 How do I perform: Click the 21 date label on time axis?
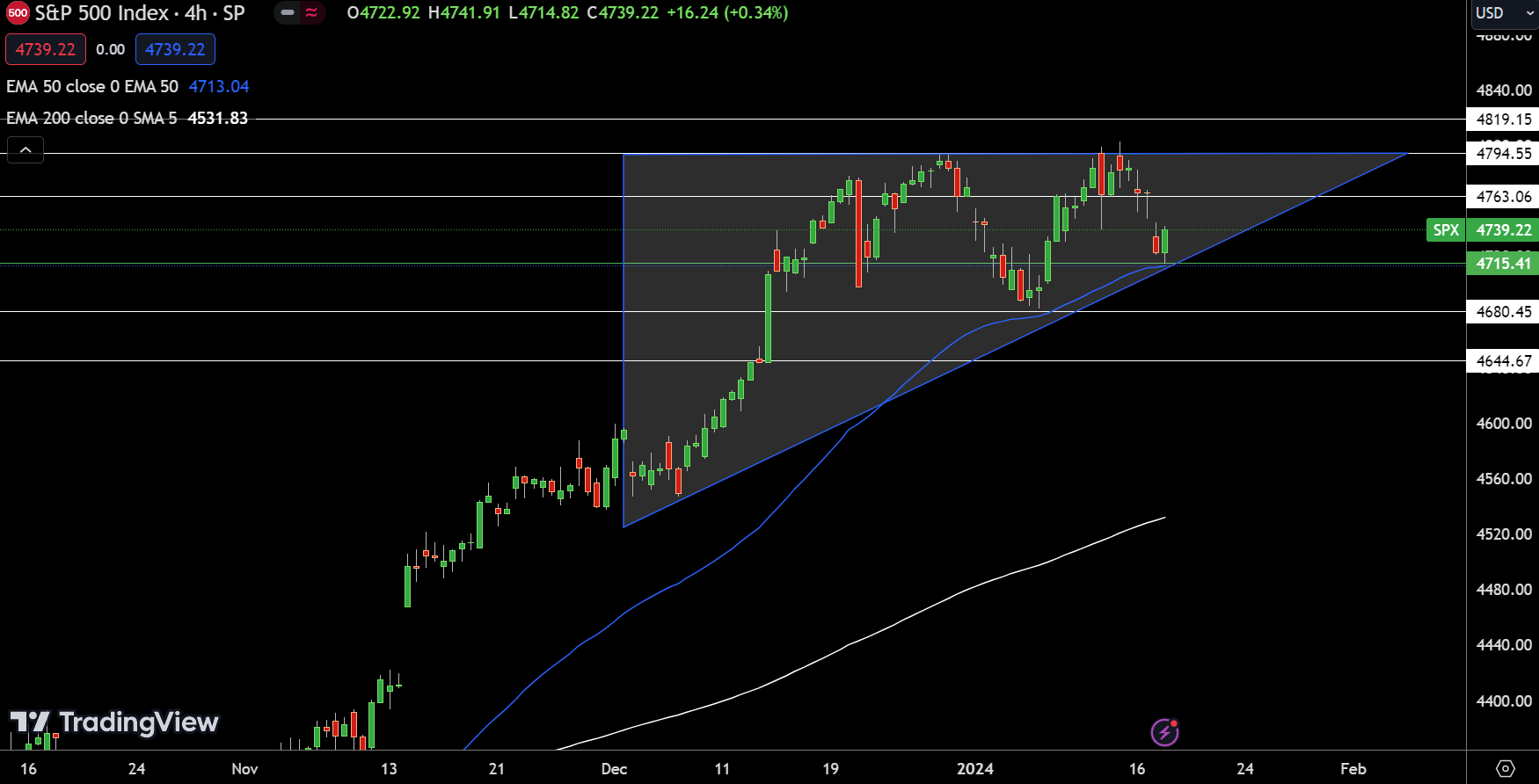[497, 768]
